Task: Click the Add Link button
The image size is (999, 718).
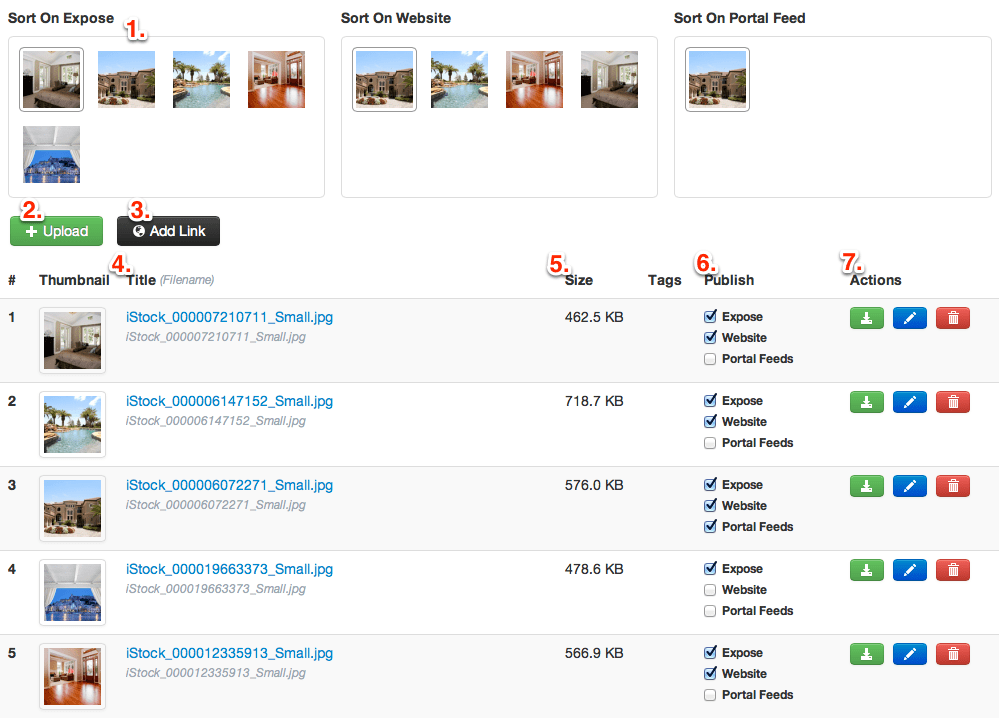Action: pyautogui.click(x=168, y=230)
